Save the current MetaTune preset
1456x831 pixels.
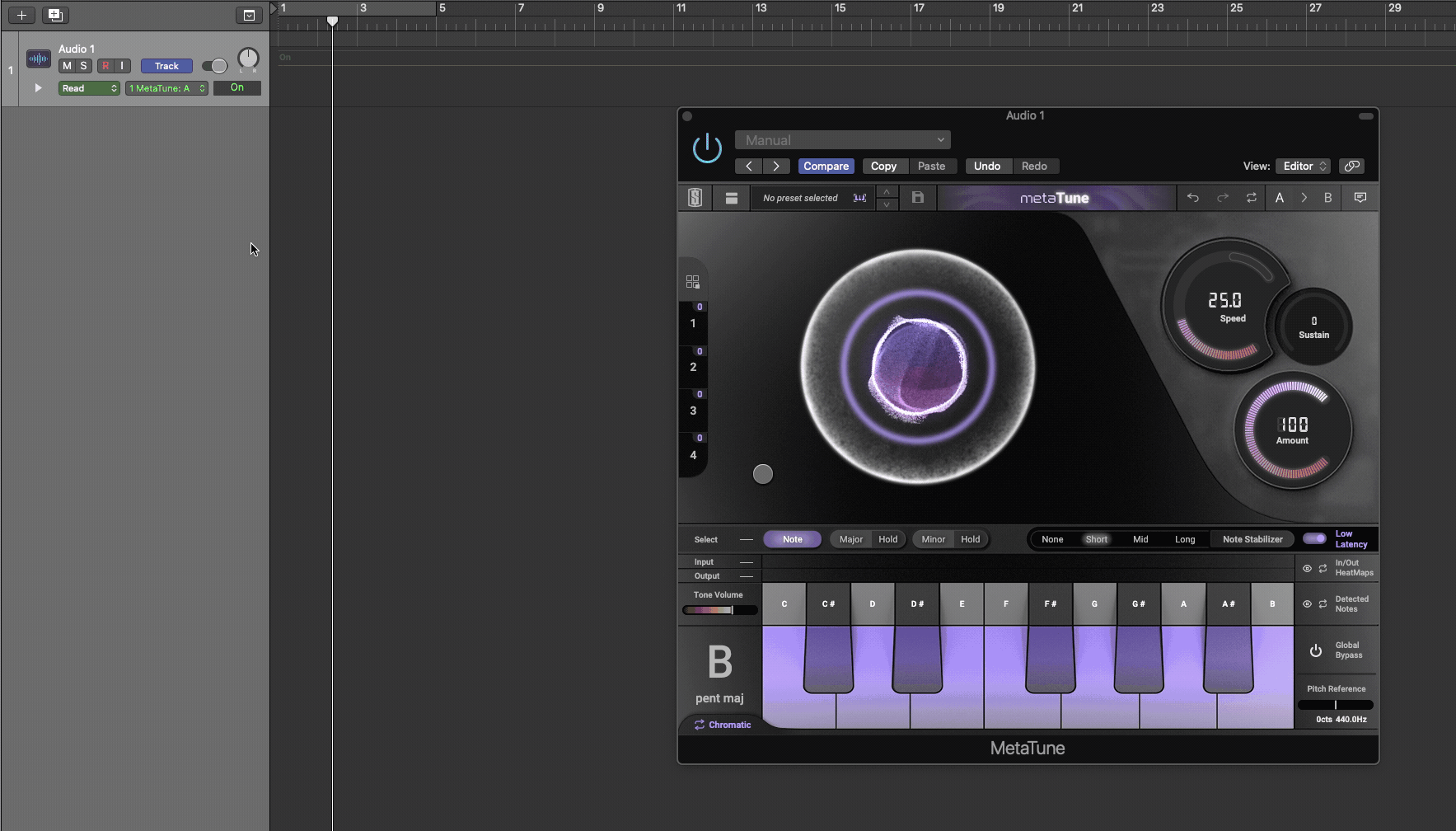(x=918, y=198)
